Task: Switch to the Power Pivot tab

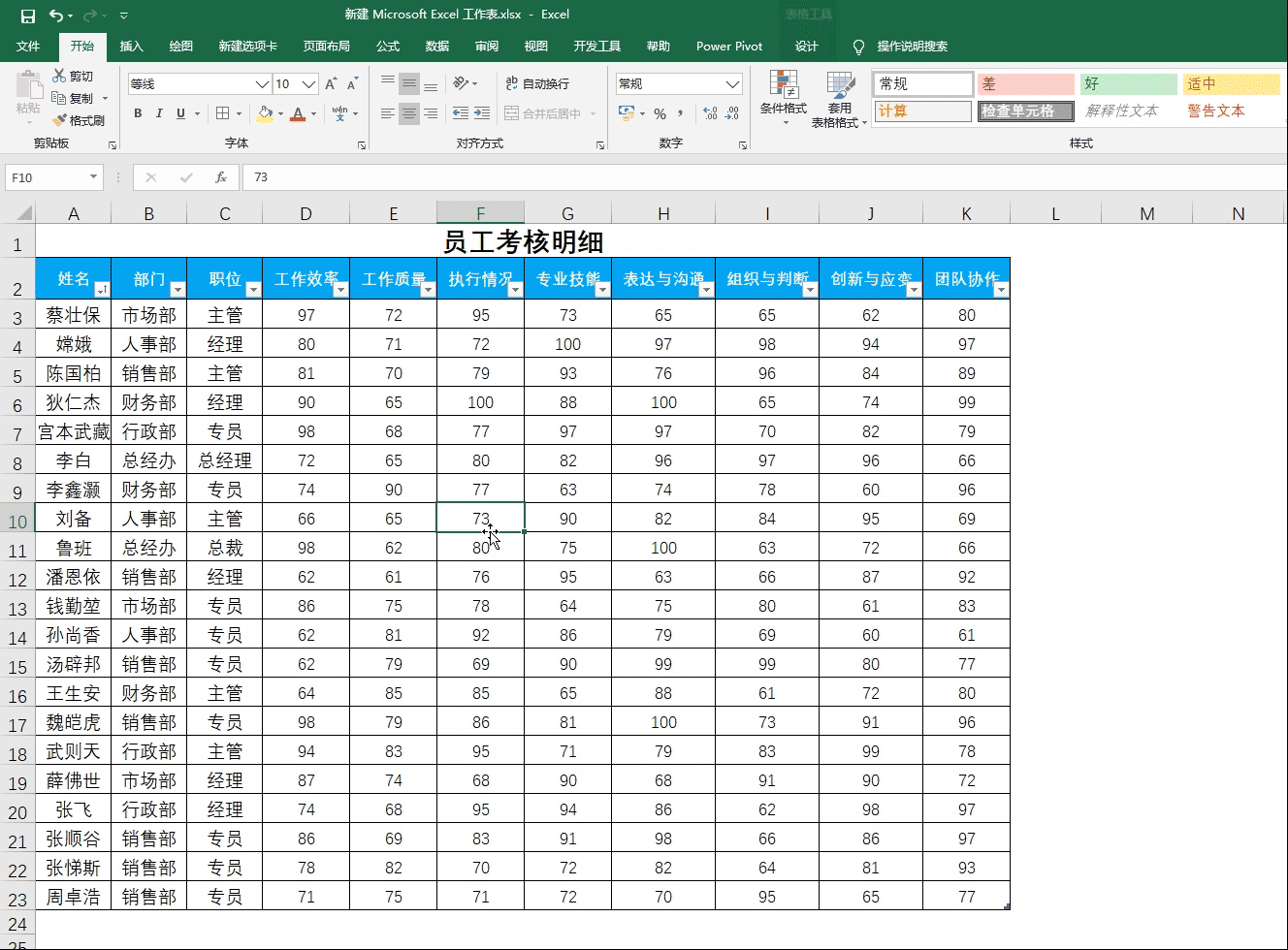Action: (729, 46)
